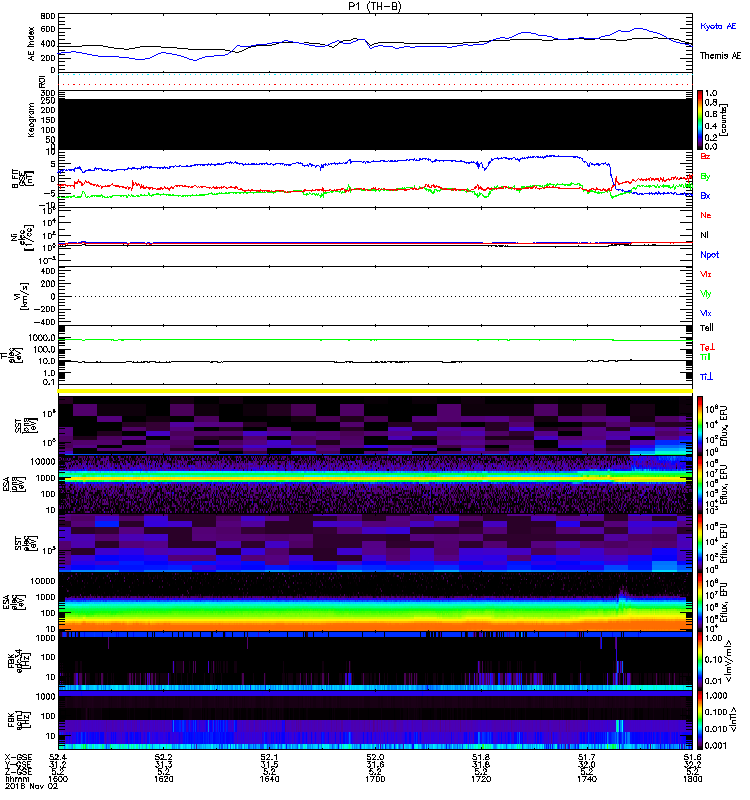
Task: Select the red Te perpendicular legend label
Action: [708, 347]
